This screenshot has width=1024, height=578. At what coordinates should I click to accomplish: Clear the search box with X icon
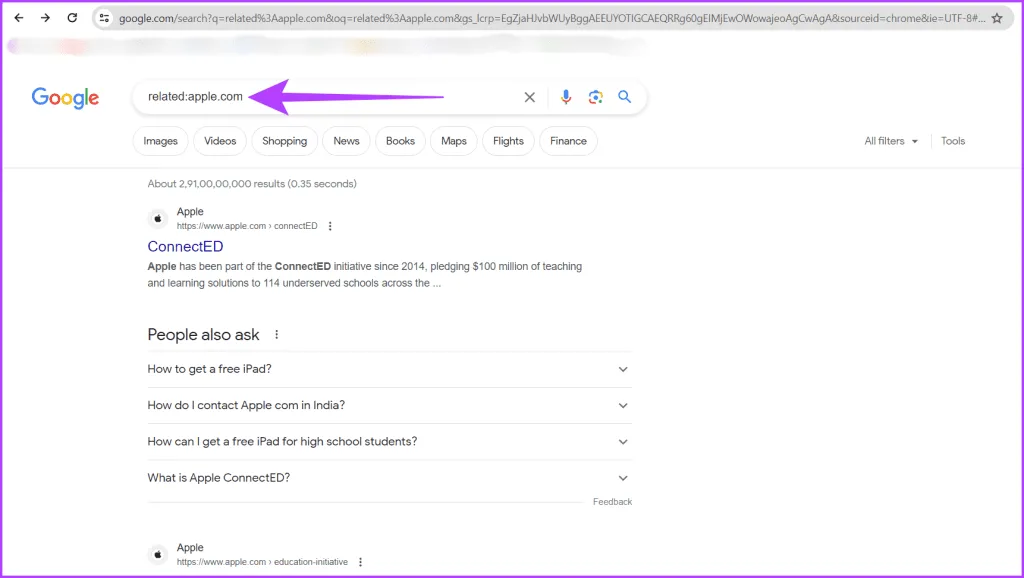[530, 97]
